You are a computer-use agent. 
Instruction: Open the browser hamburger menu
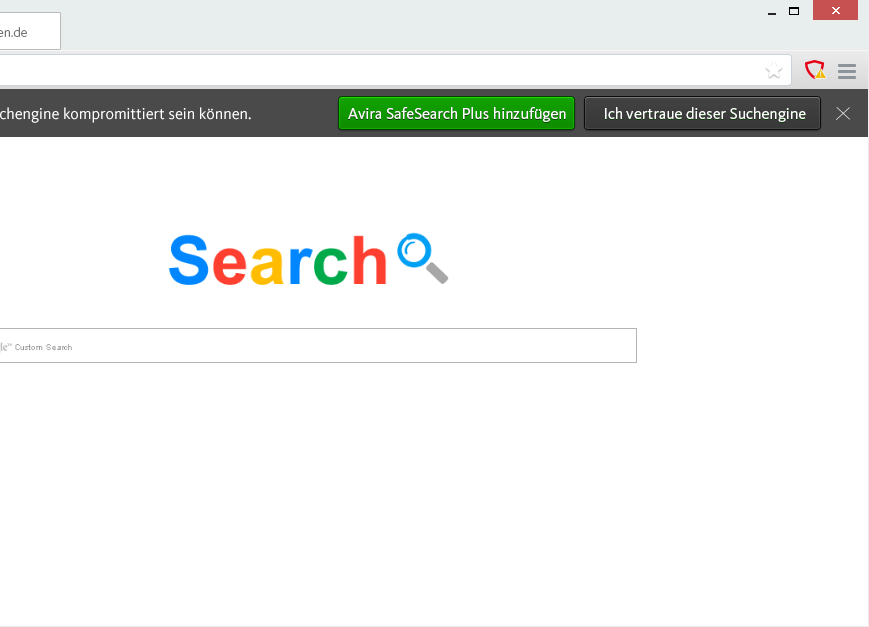click(x=847, y=71)
